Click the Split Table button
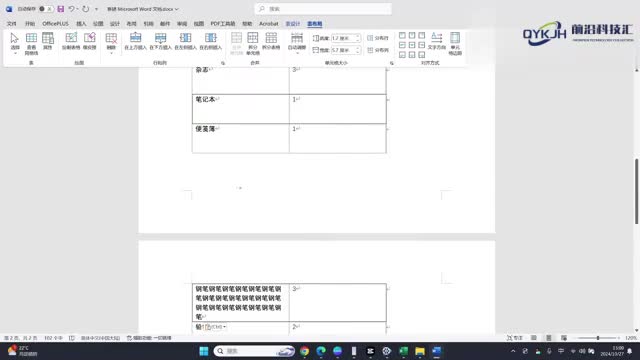 [x=271, y=41]
